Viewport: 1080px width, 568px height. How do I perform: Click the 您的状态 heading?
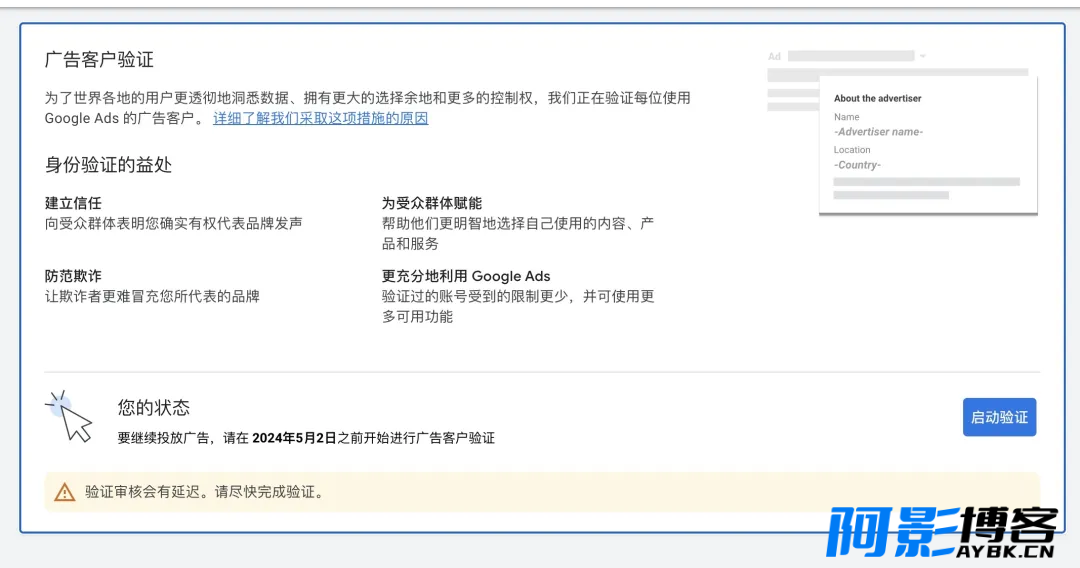(x=154, y=408)
